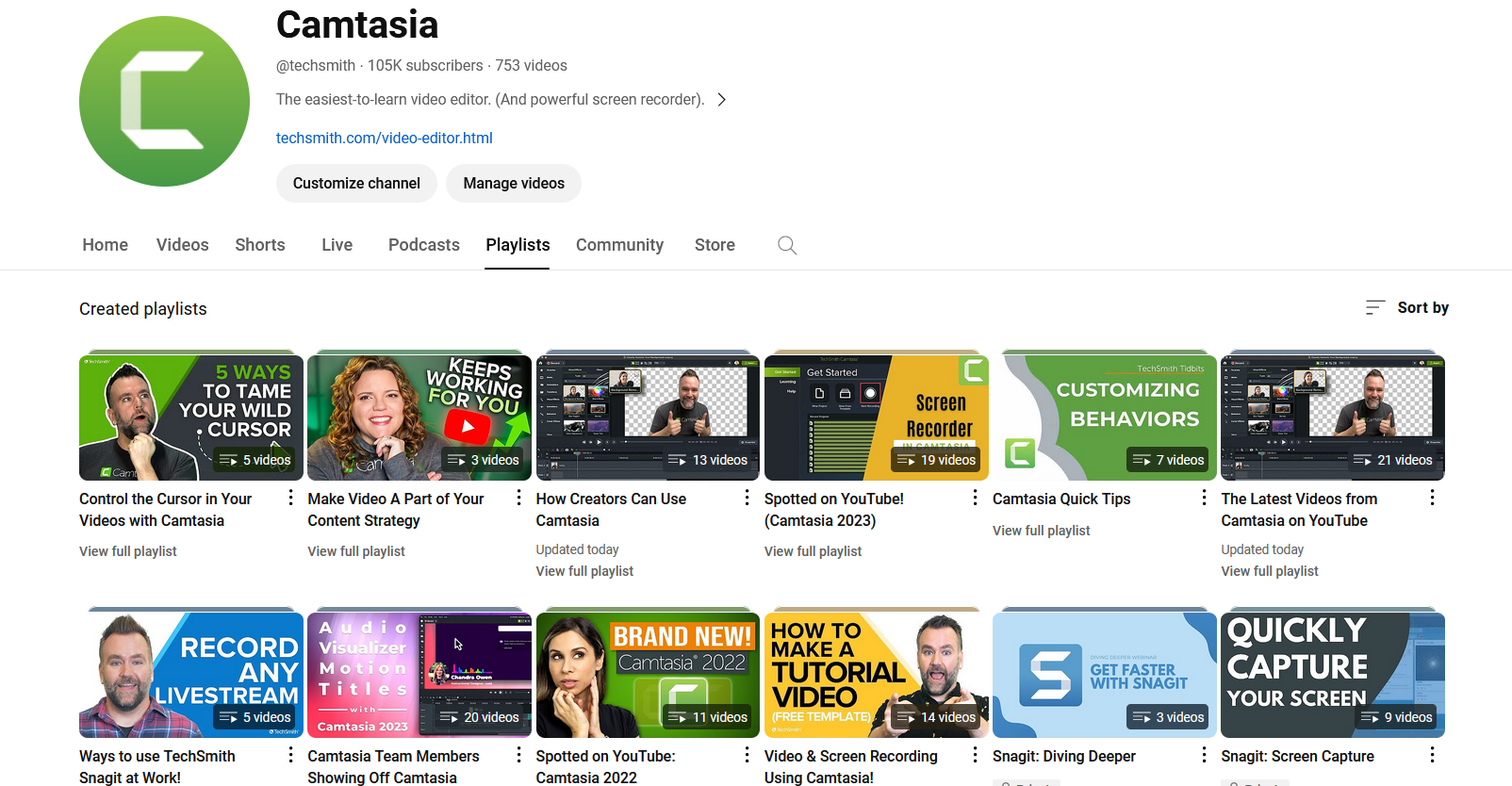Open Snagit: Screen Capture title
The height and width of the screenshot is (786, 1512).
(1297, 756)
